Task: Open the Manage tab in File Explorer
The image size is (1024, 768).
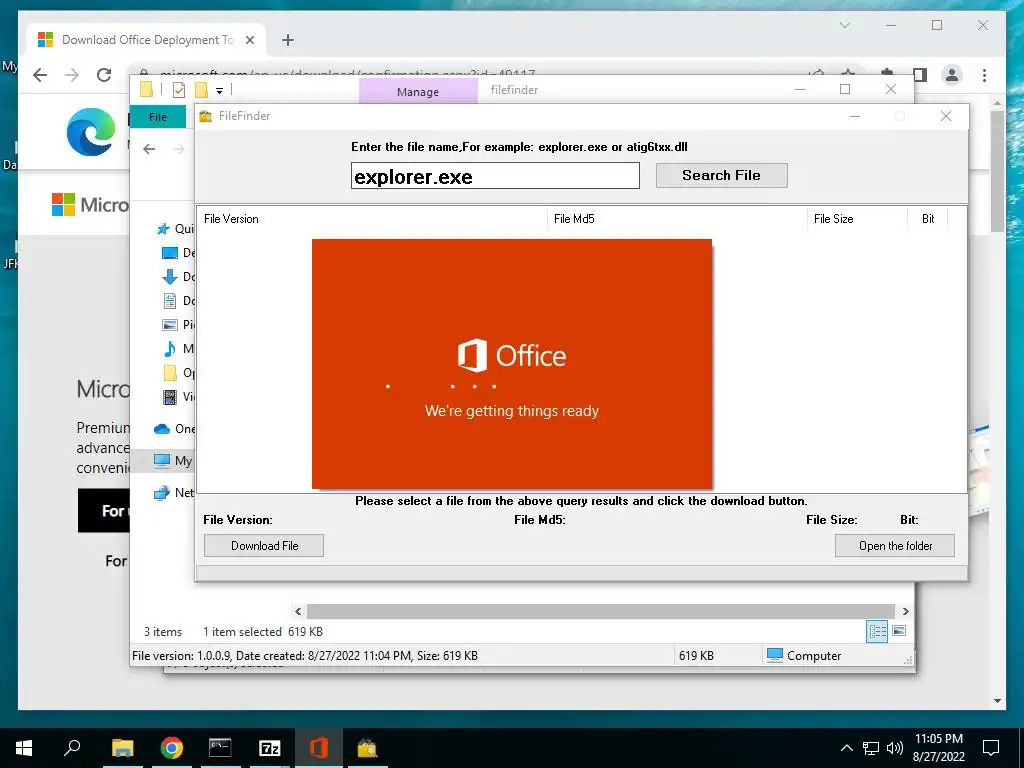Action: 418,92
